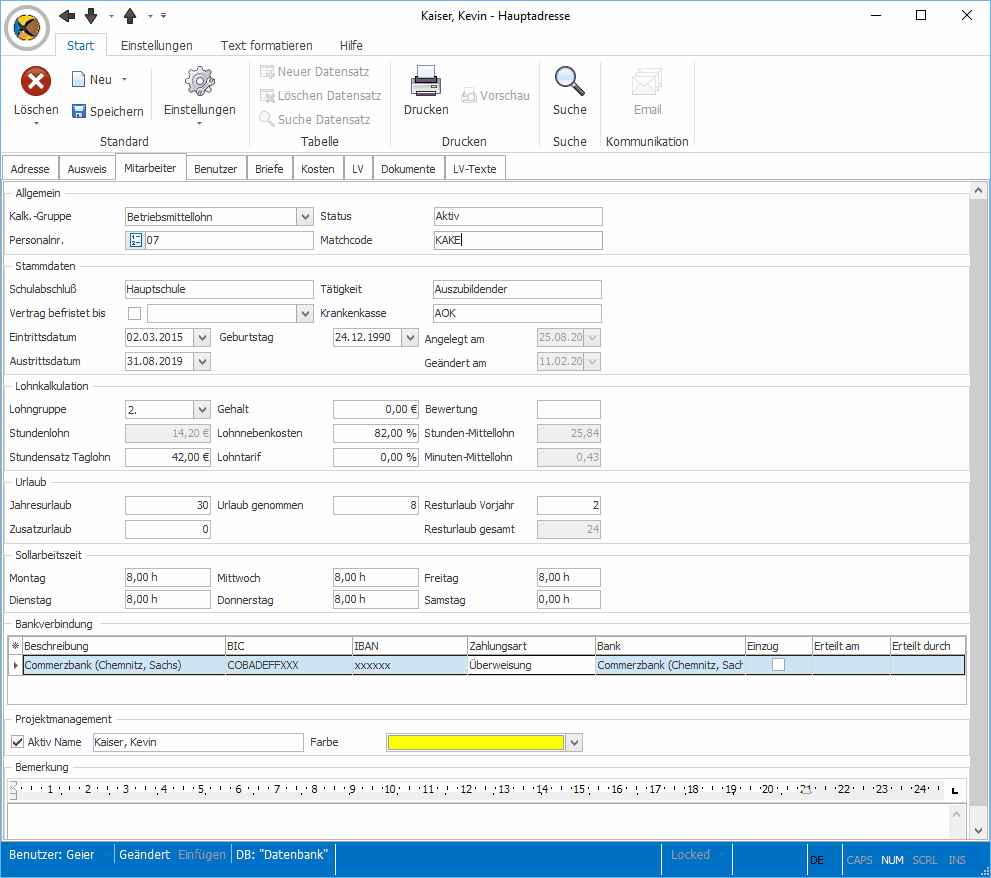Click the tab stop marker beside ruler

pyautogui.click(x=955, y=790)
